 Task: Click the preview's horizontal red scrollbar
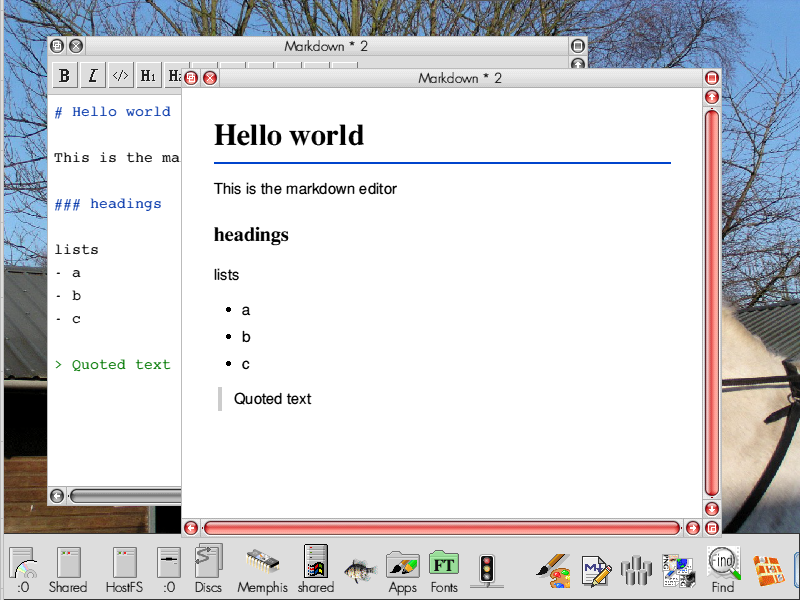coord(442,528)
